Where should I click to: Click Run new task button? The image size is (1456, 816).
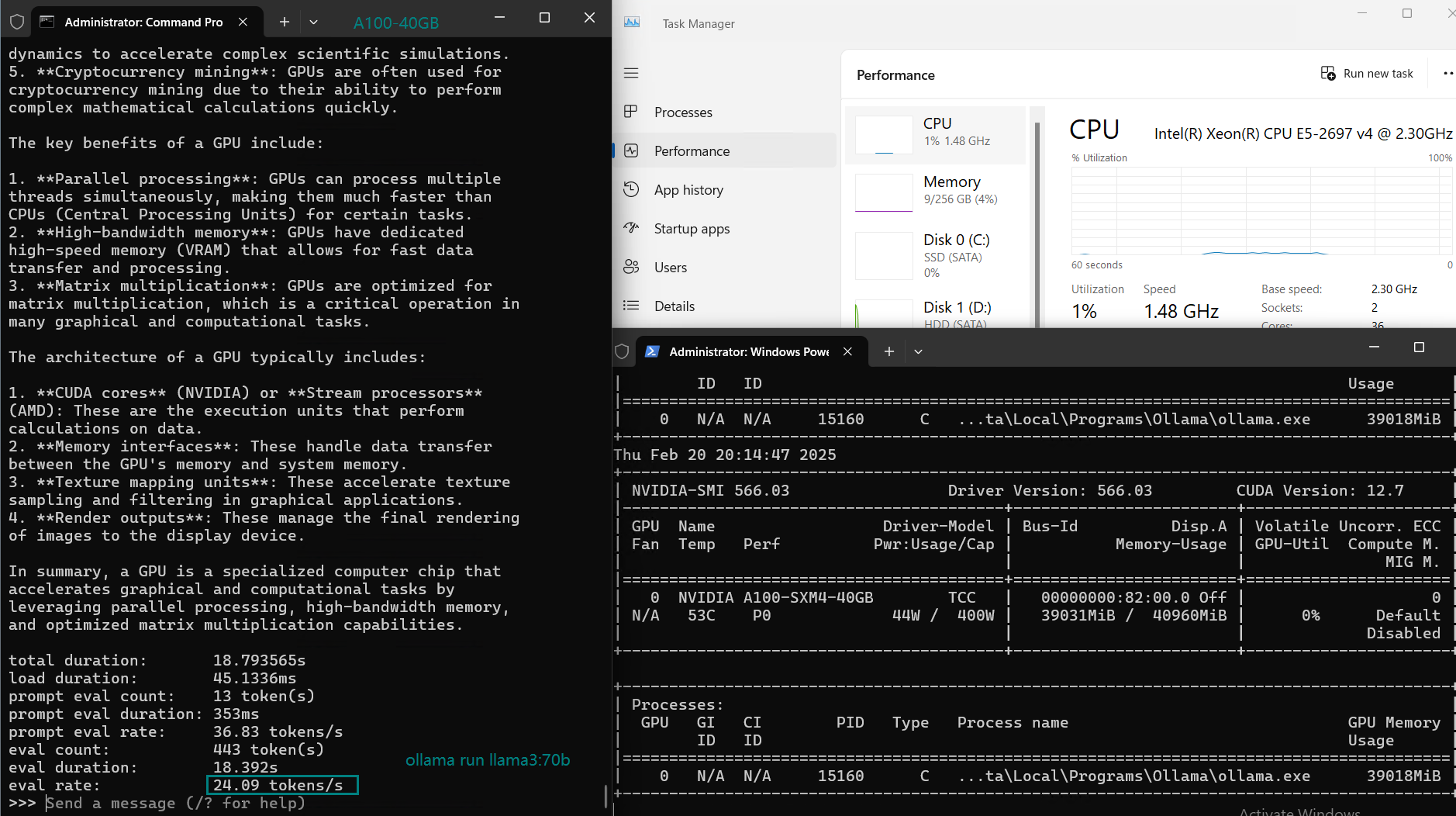click(x=1367, y=74)
